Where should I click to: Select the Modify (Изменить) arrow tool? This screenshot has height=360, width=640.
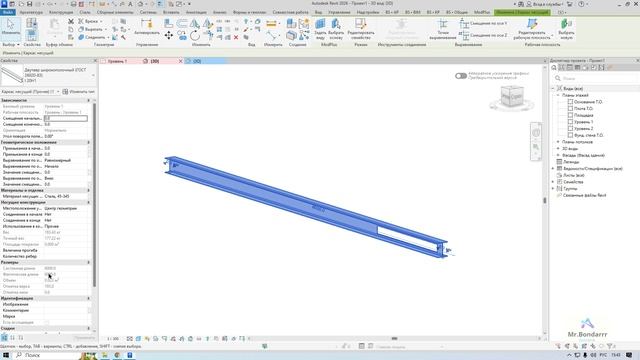click(x=11, y=27)
